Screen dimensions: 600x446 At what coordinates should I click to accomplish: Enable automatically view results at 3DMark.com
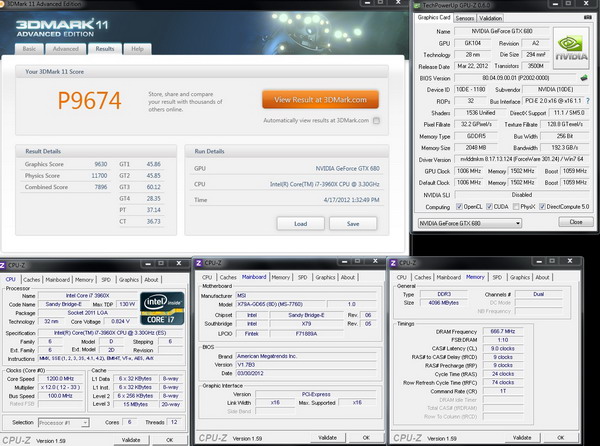[x=377, y=120]
